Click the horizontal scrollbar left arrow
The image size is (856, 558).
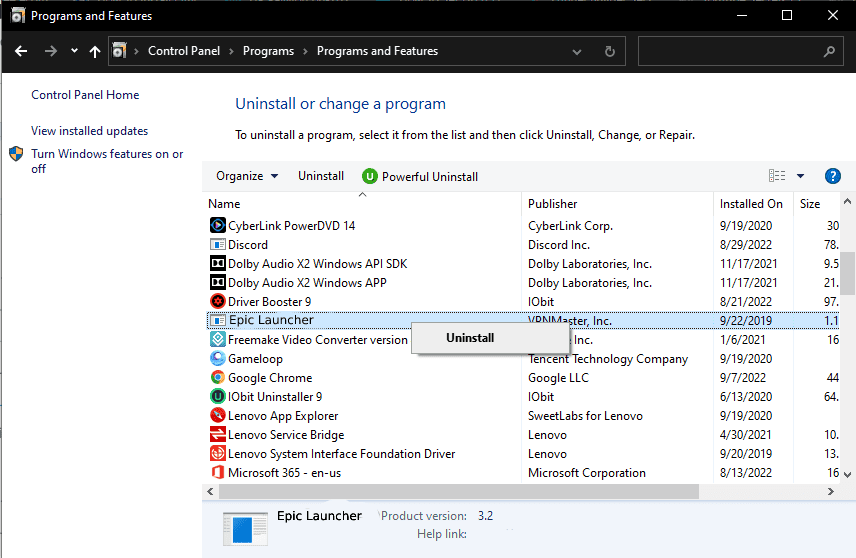[x=211, y=491]
